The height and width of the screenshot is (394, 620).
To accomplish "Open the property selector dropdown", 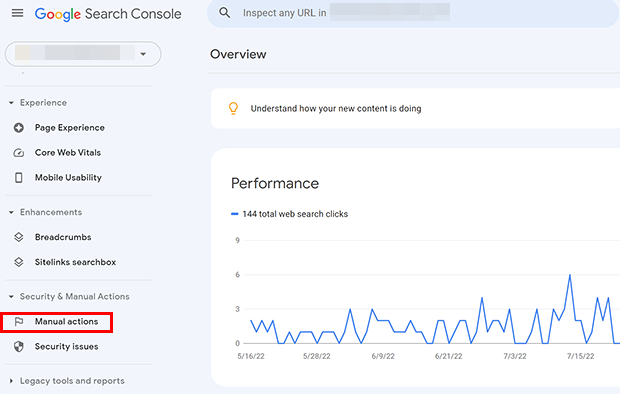I will pos(83,53).
